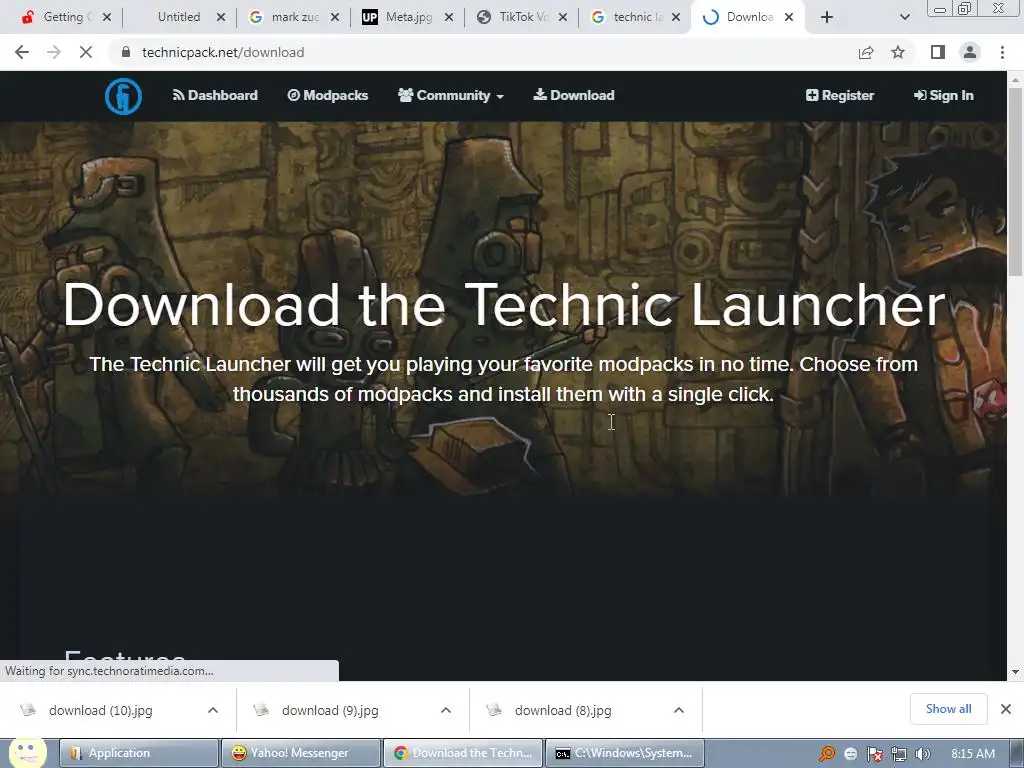Open download (8).jpg from downloads bar

click(563, 710)
